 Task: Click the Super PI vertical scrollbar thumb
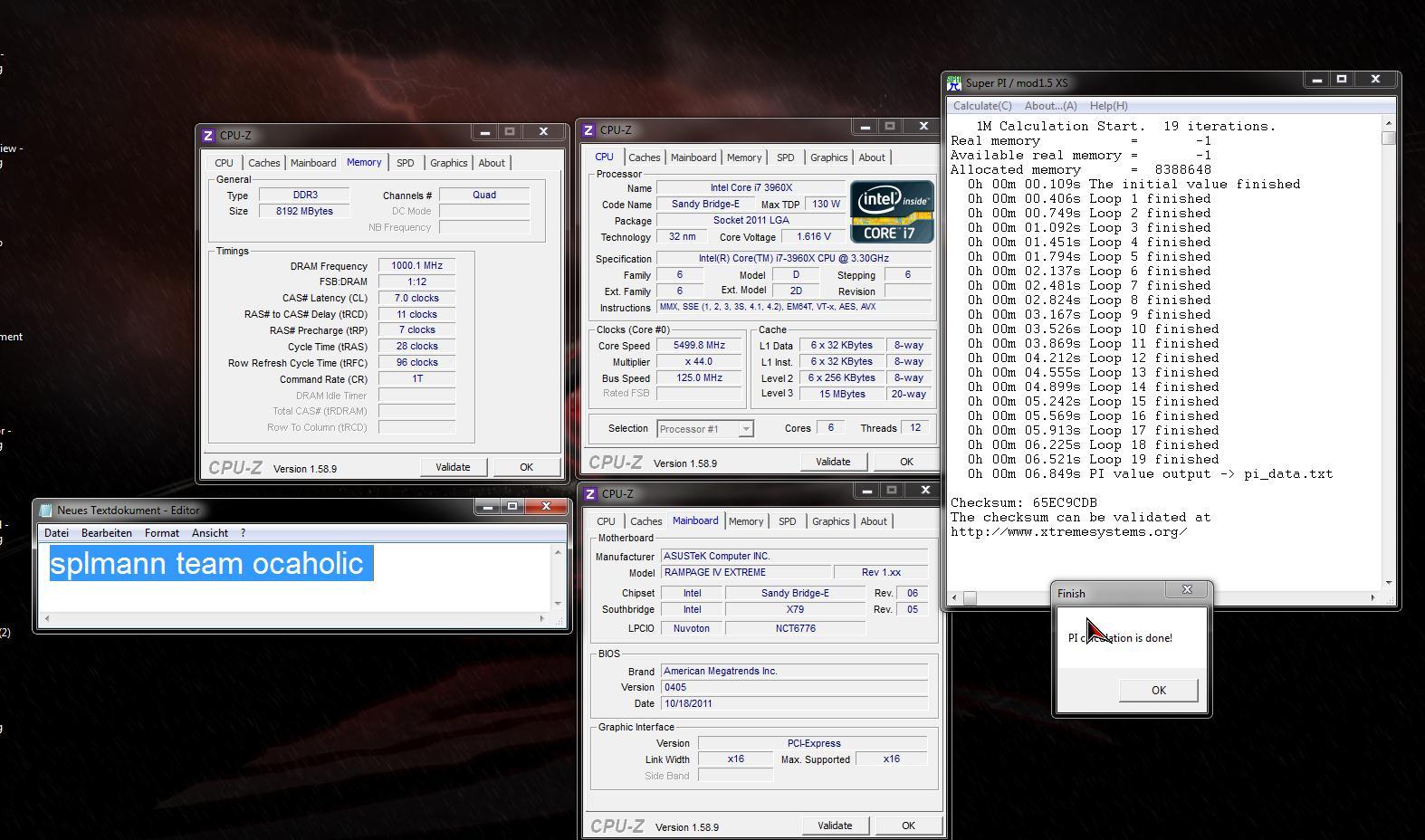click(1389, 138)
